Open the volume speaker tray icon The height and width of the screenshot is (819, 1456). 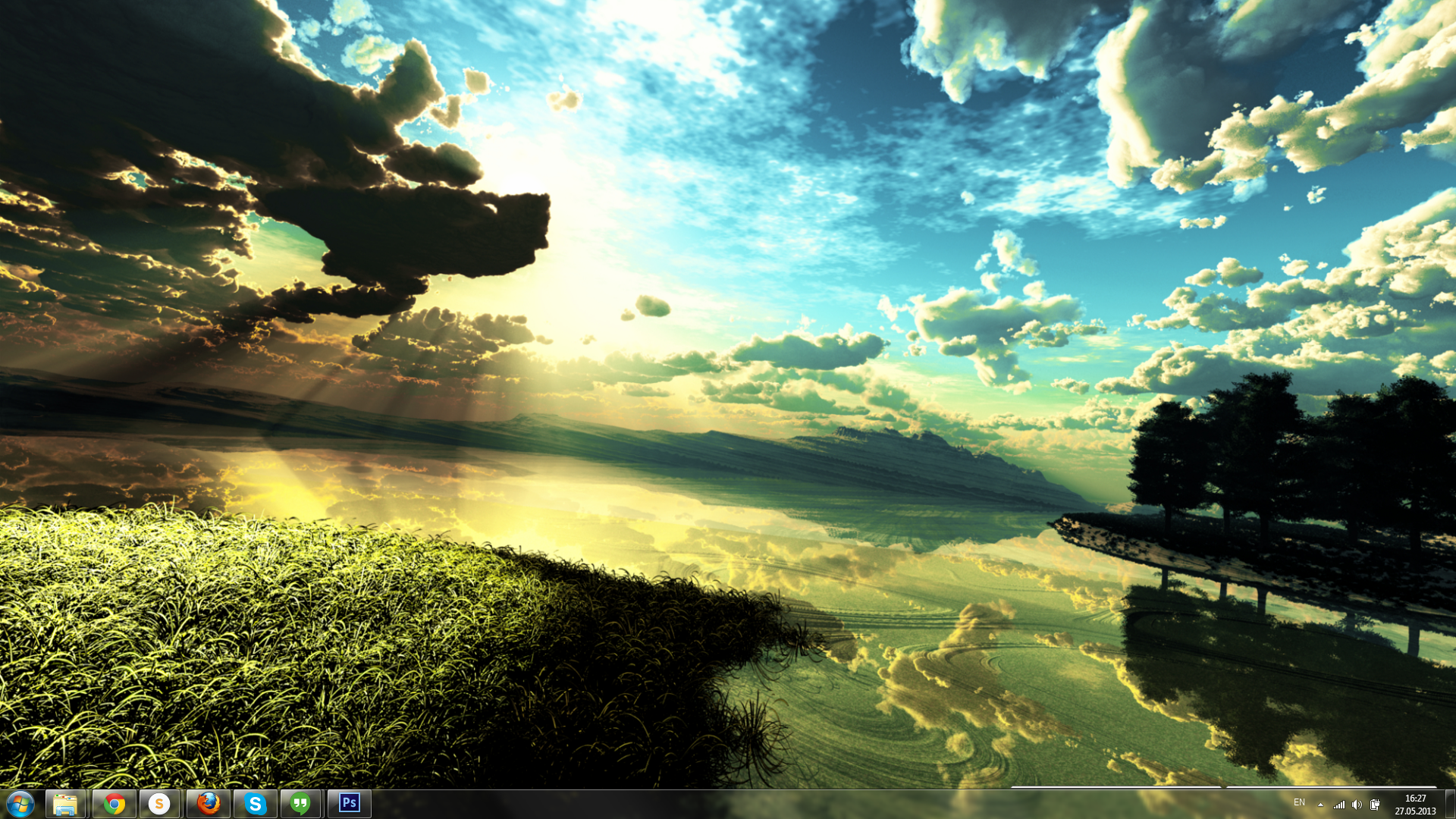[x=1357, y=805]
